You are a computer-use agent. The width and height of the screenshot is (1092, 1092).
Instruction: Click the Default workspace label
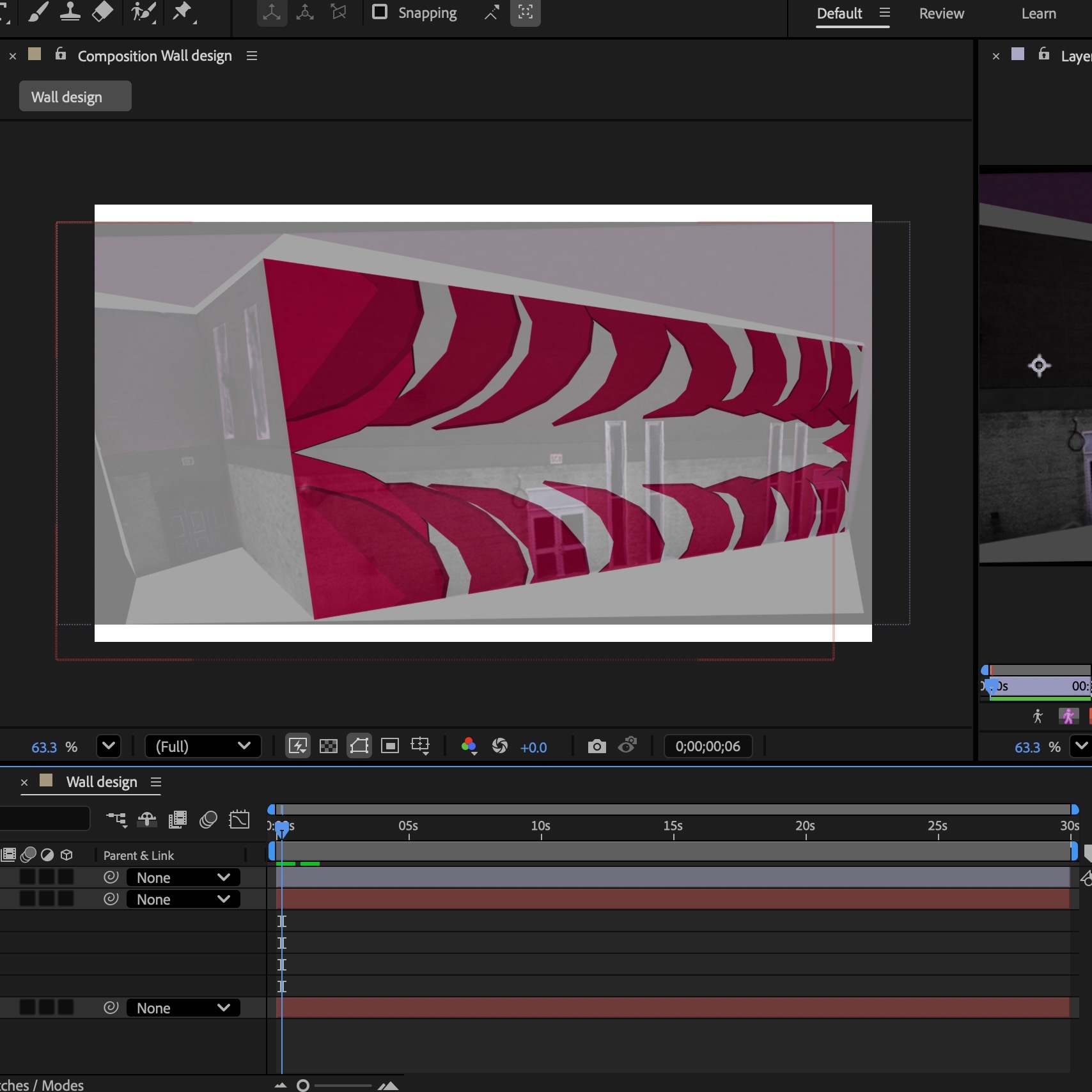839,13
